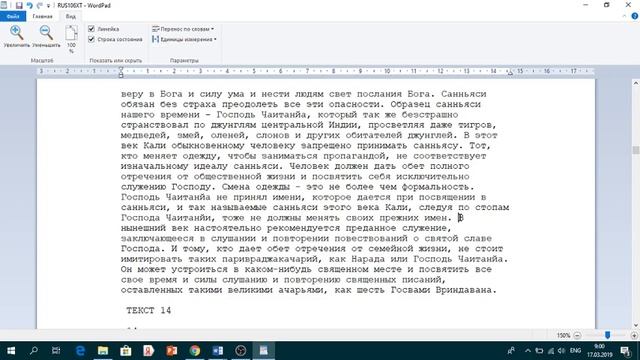Save document from quick access toolbar
This screenshot has height=360, width=640.
[x=19, y=5]
